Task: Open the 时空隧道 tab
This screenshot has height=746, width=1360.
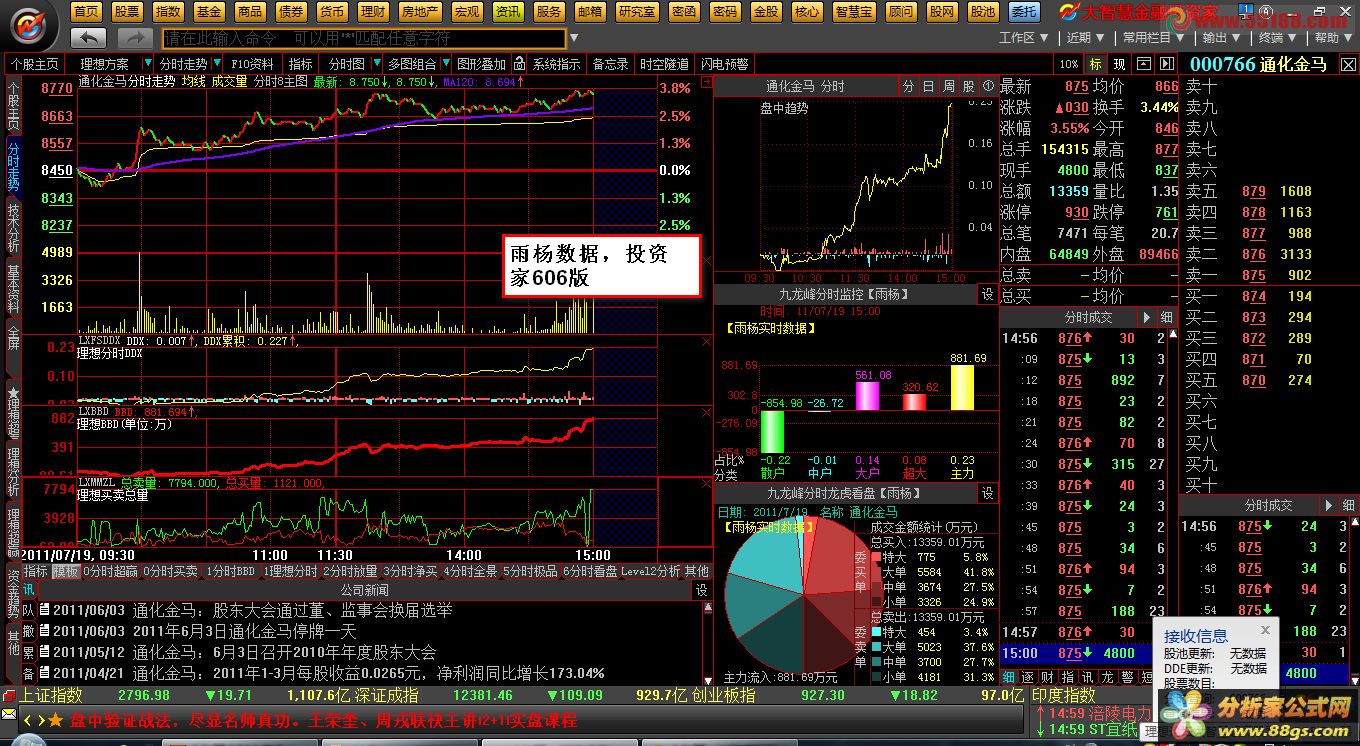Action: (x=664, y=64)
